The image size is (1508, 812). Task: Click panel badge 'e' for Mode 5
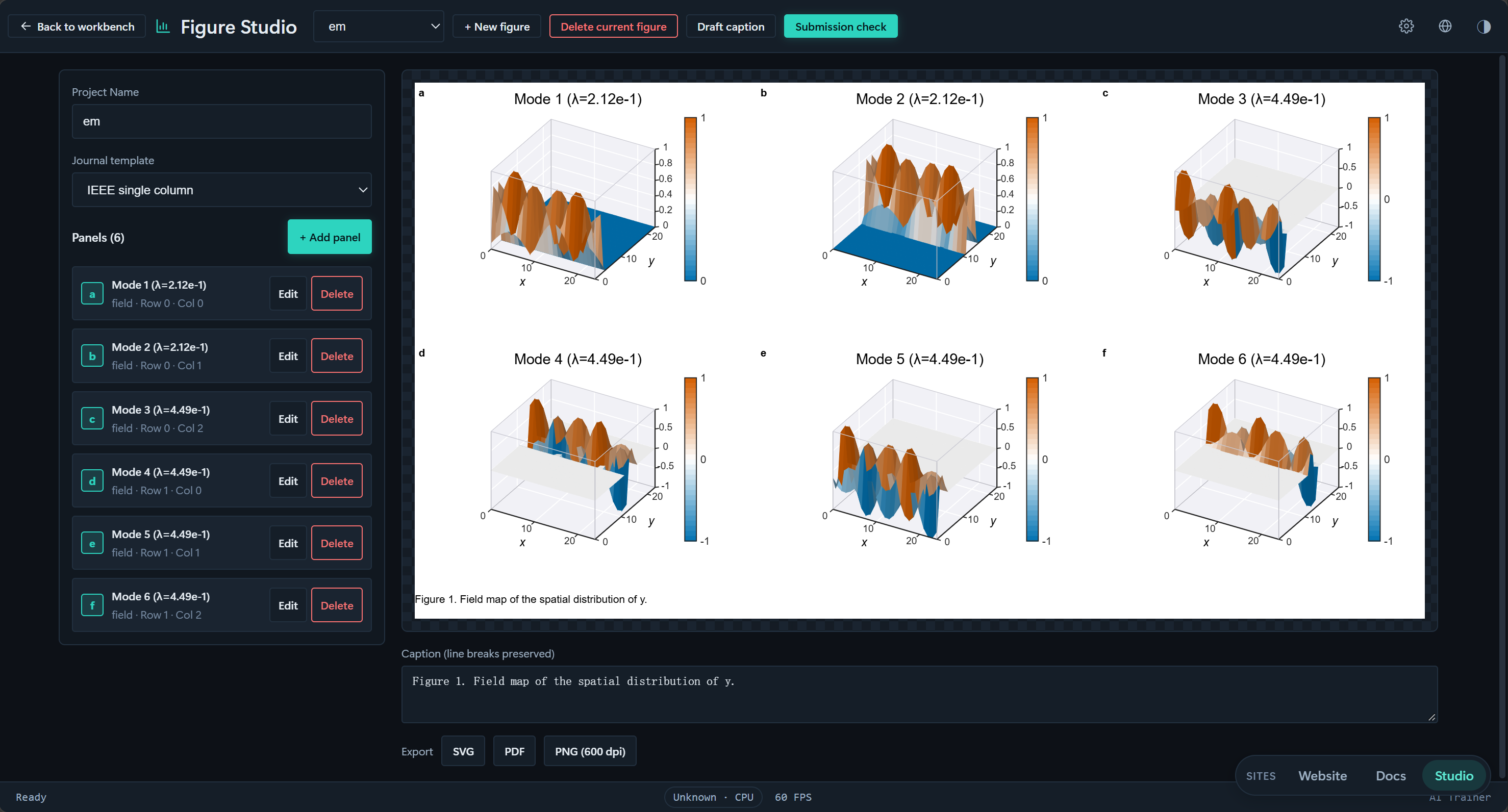click(x=92, y=543)
